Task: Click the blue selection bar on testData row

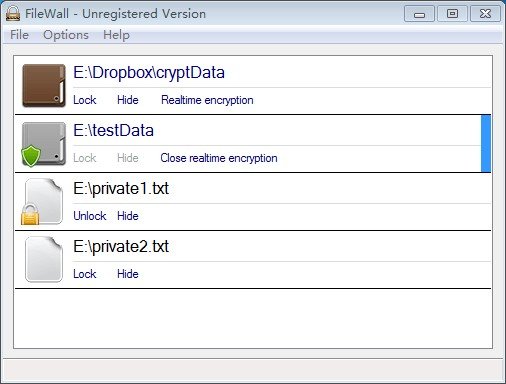Action: click(x=486, y=144)
